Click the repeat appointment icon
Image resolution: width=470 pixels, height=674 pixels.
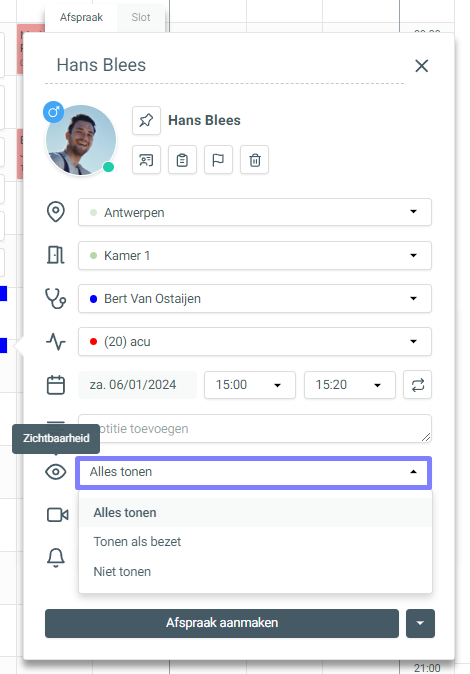[x=418, y=385]
